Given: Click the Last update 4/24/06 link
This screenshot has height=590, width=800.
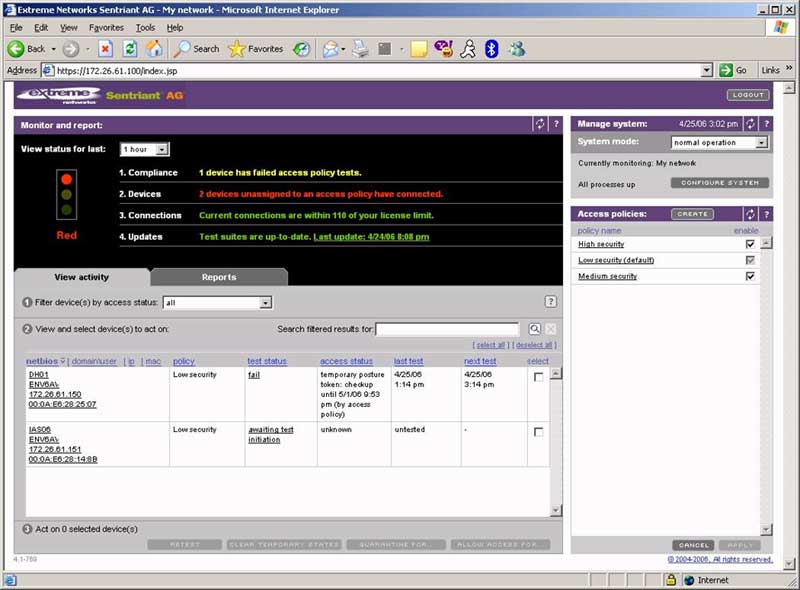Looking at the screenshot, I should pos(371,237).
